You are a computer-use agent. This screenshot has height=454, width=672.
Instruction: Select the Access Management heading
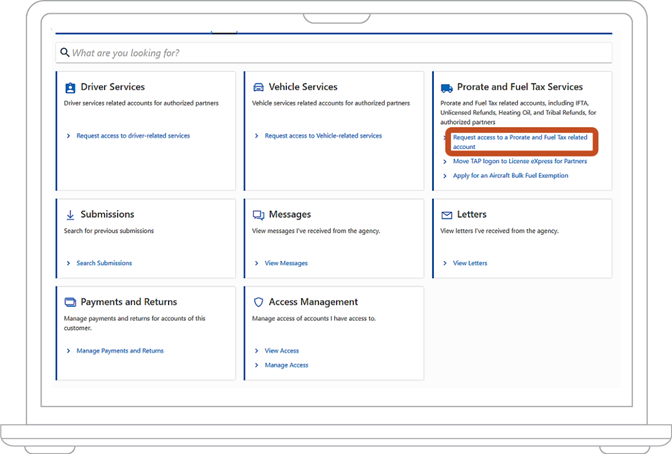pos(313,302)
